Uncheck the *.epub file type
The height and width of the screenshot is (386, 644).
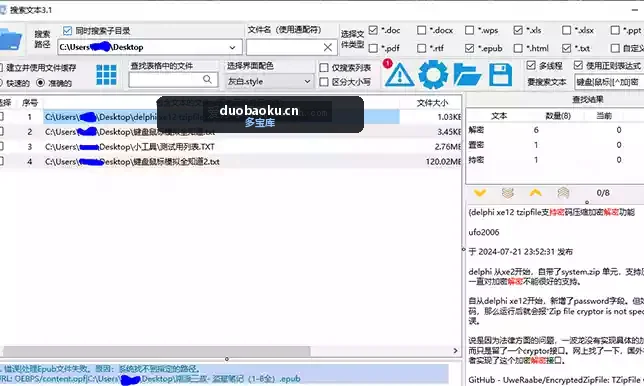(x=469, y=48)
